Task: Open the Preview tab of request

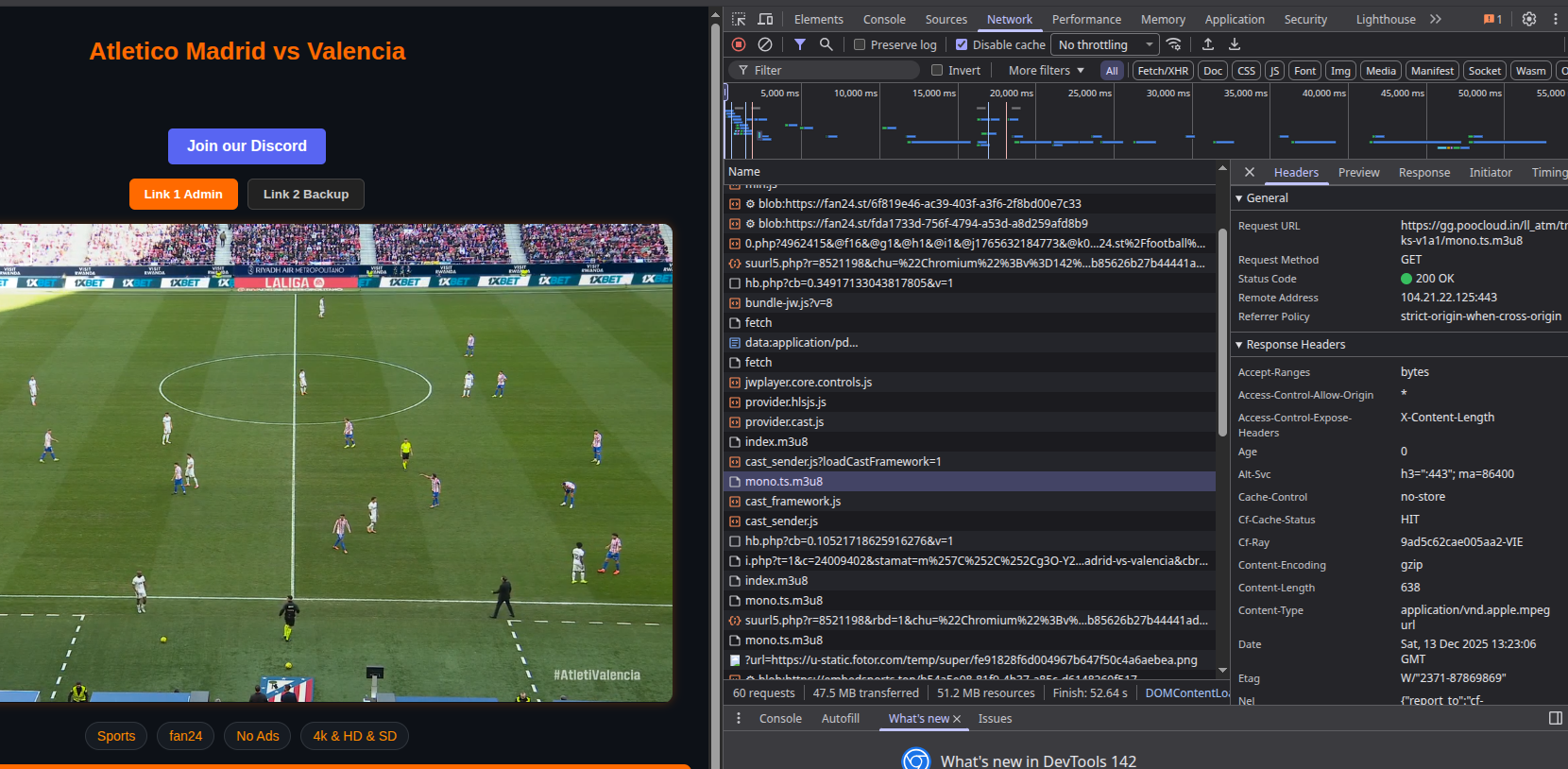Action: 1358,172
